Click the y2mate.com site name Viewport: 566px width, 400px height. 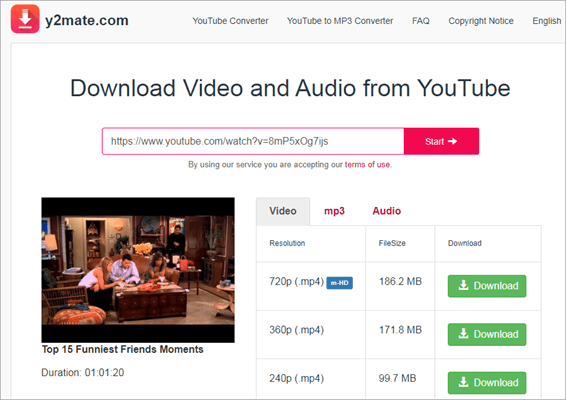point(87,21)
